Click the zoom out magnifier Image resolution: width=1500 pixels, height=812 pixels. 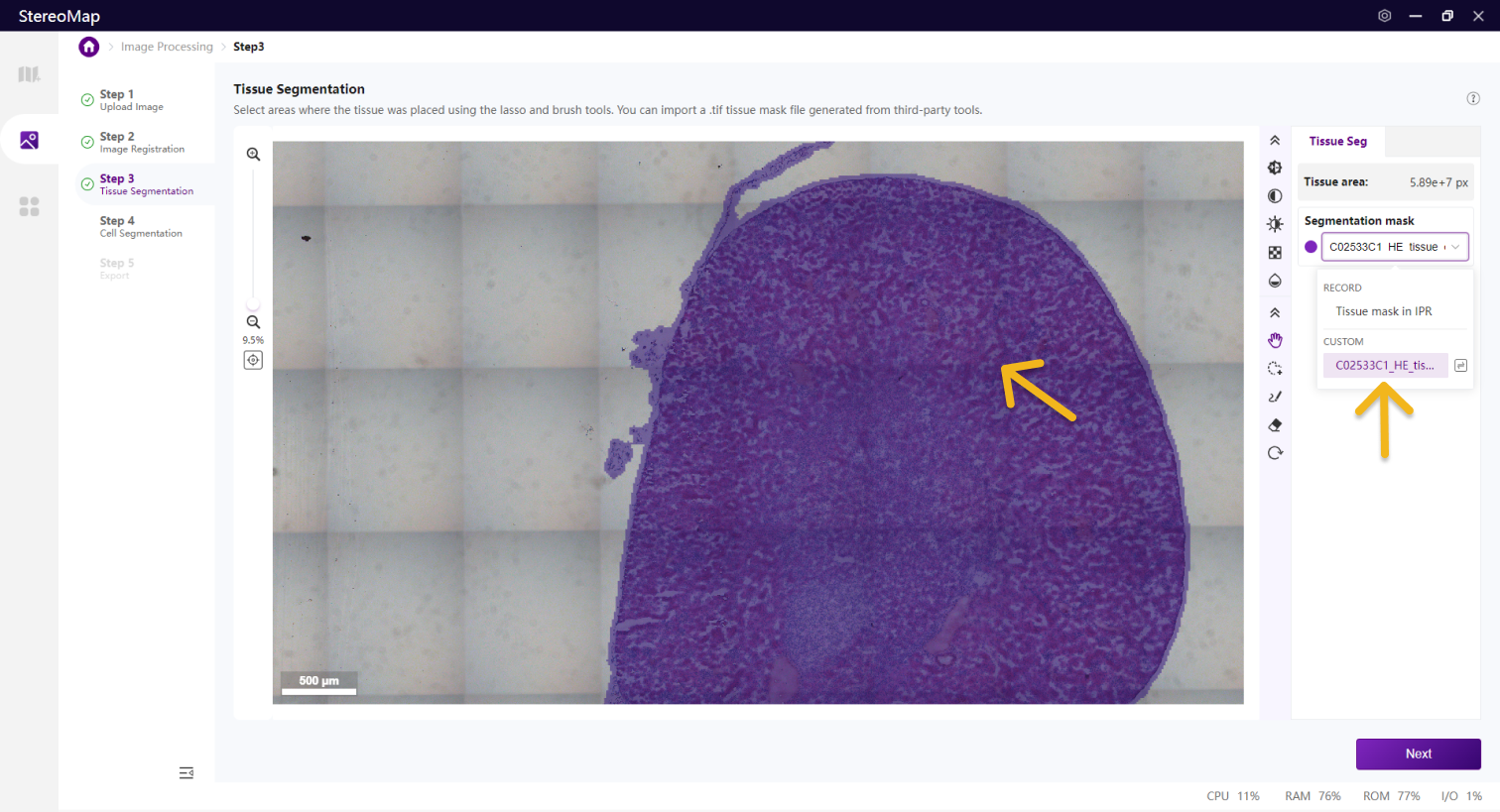(x=253, y=322)
